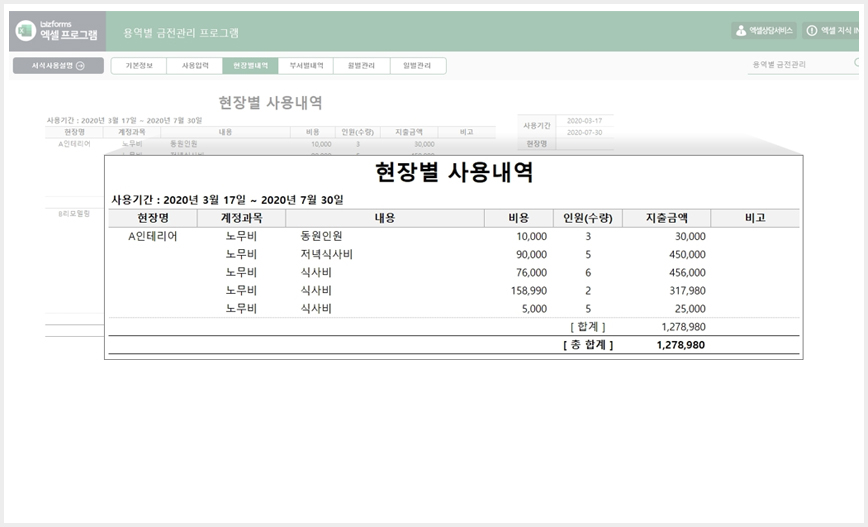Select the 현장별내역 tab
This screenshot has width=868, height=527.
[x=250, y=65]
